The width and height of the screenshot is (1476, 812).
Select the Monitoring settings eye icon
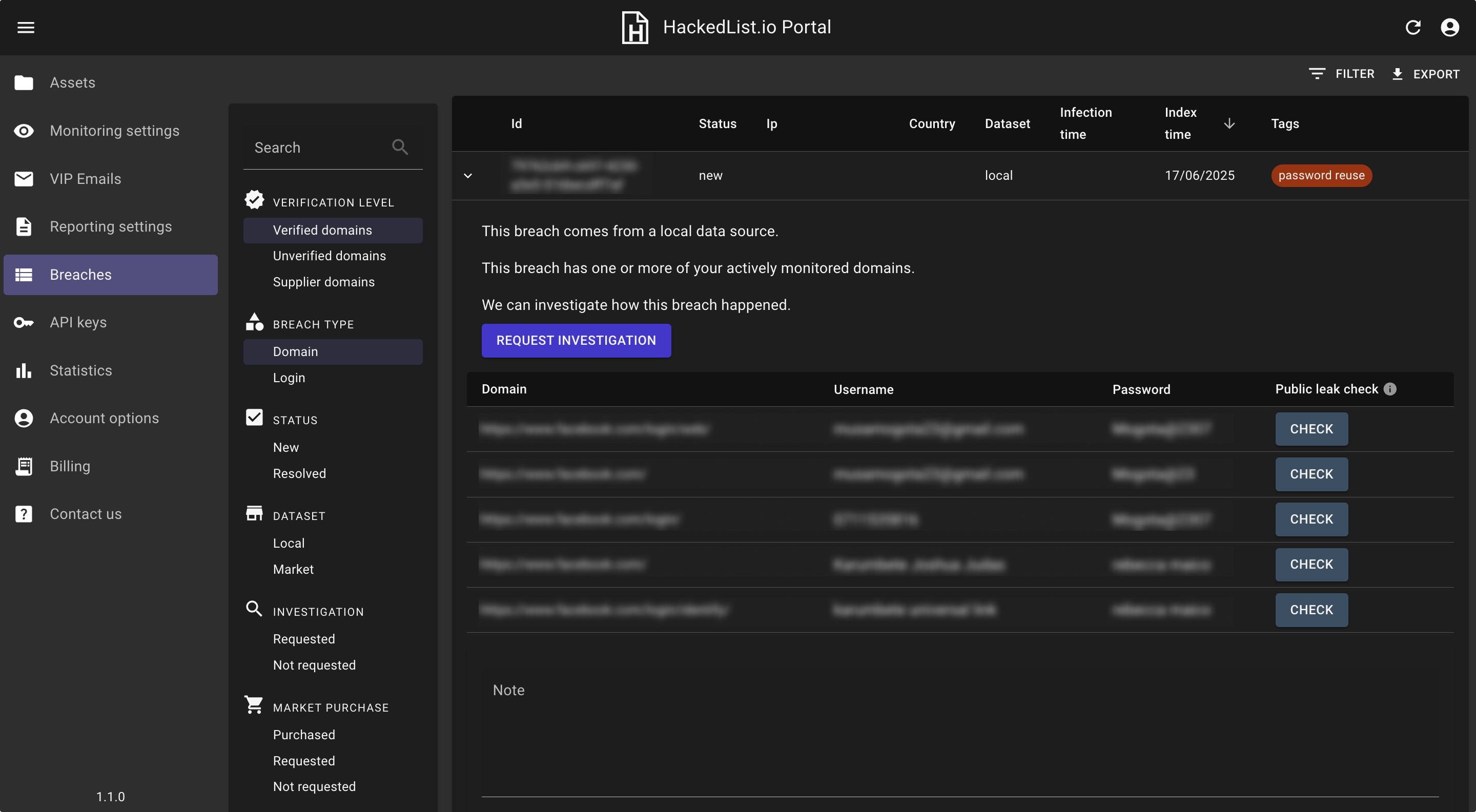pos(24,131)
